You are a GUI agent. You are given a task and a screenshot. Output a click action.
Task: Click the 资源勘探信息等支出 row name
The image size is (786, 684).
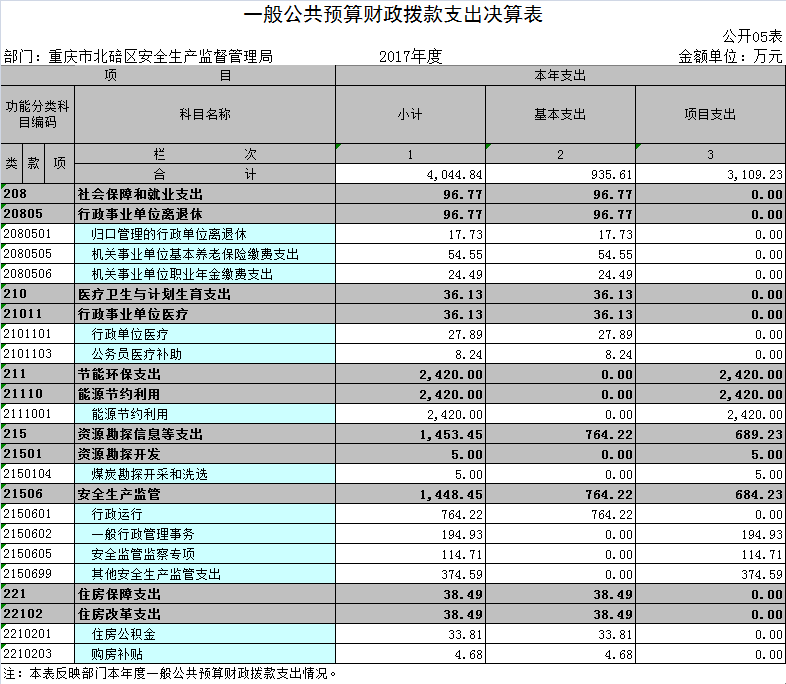[x=205, y=434]
